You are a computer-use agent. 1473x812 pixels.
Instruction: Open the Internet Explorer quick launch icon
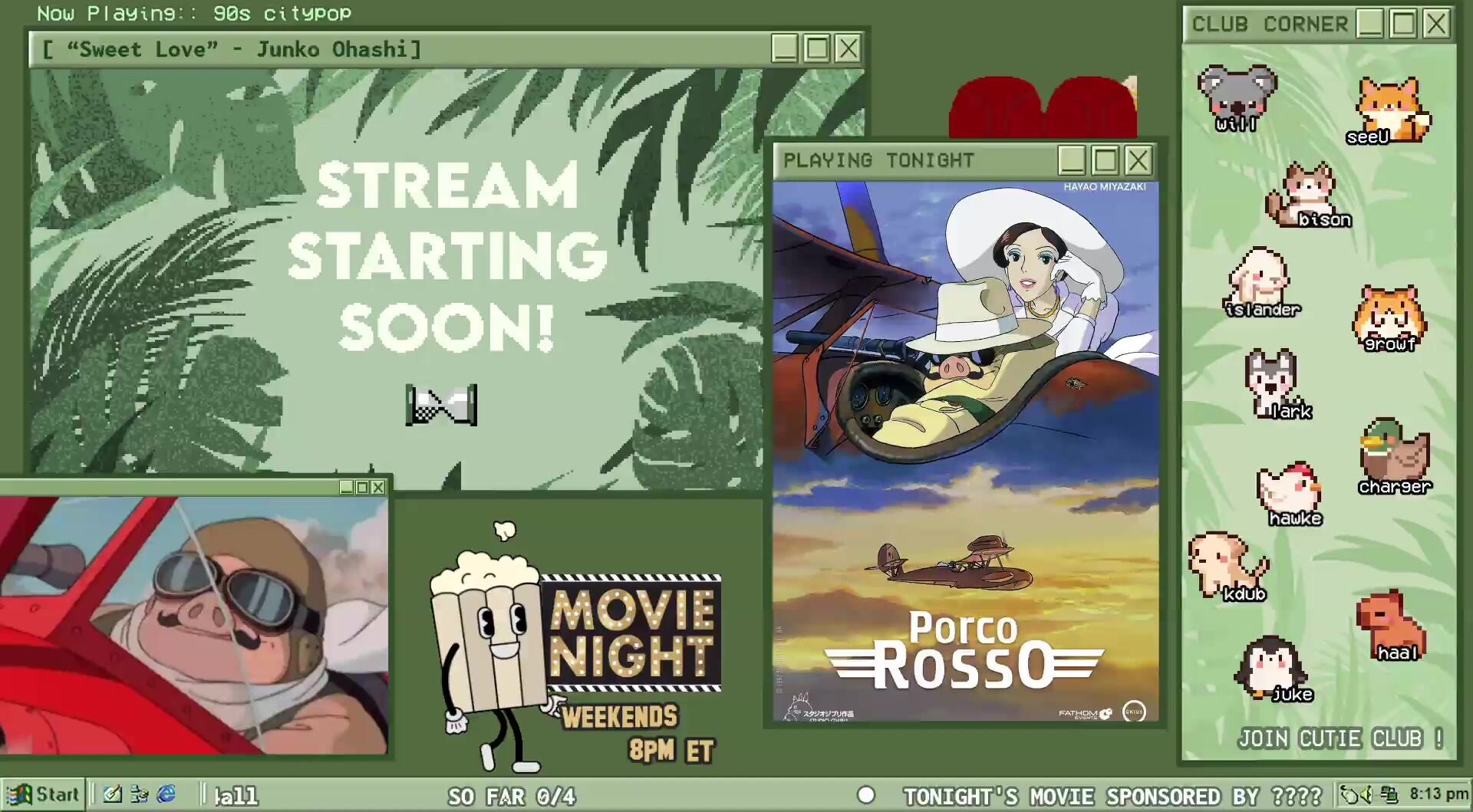tap(166, 794)
